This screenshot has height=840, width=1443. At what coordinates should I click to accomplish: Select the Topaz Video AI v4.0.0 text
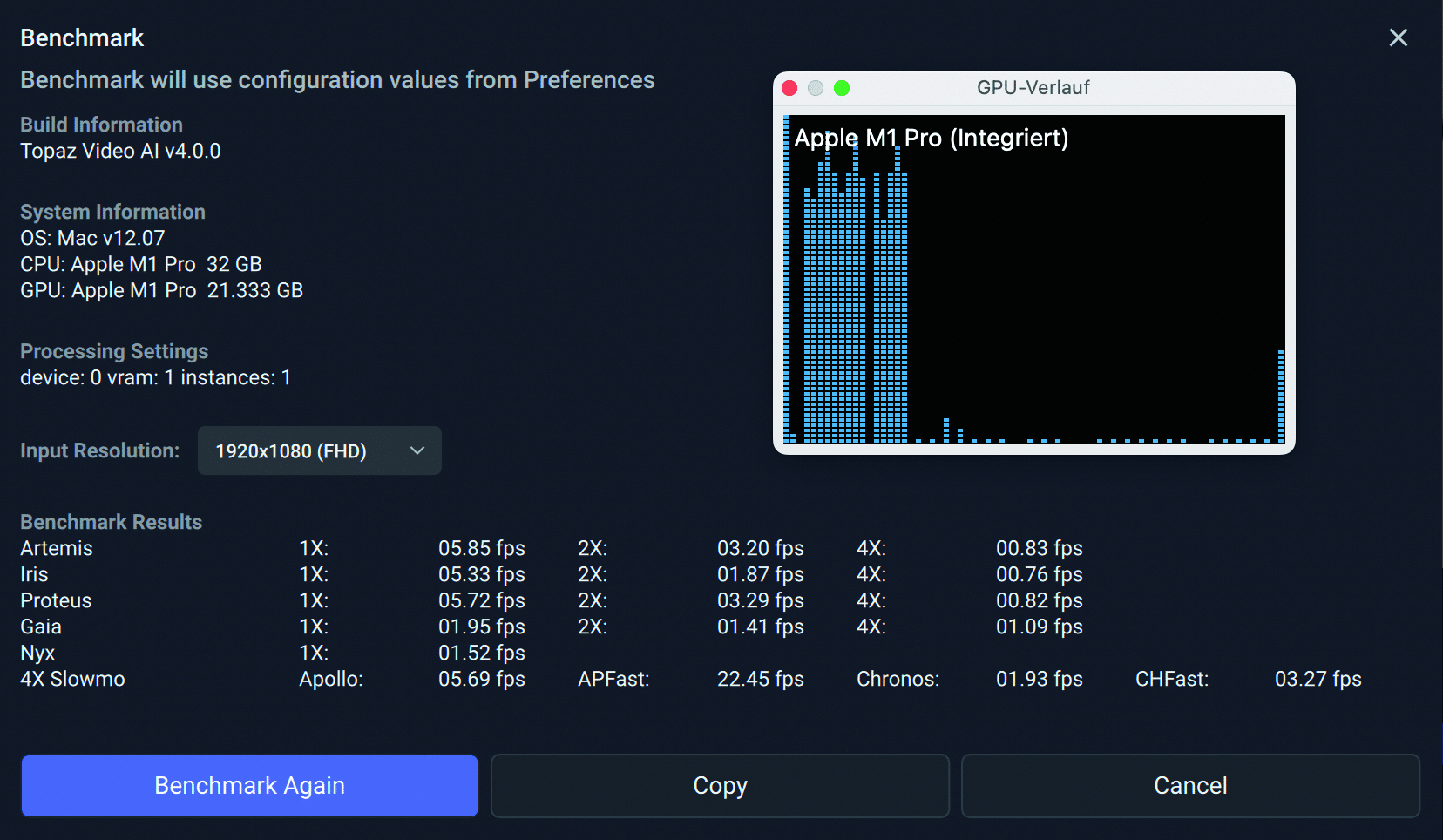[120, 151]
